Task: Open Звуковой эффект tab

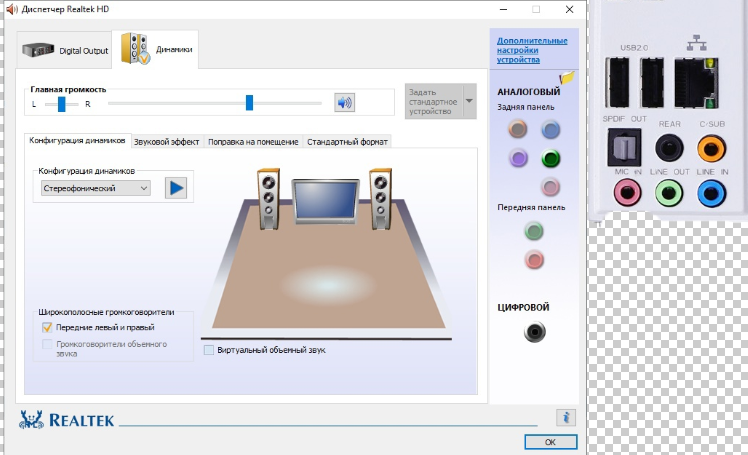Action: (x=166, y=142)
